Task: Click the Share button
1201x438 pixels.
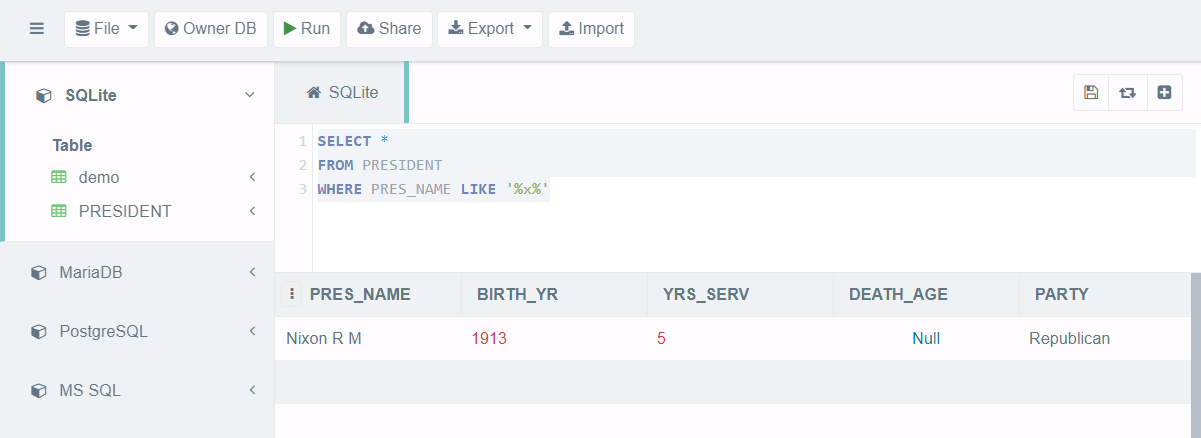Action: 389,29
